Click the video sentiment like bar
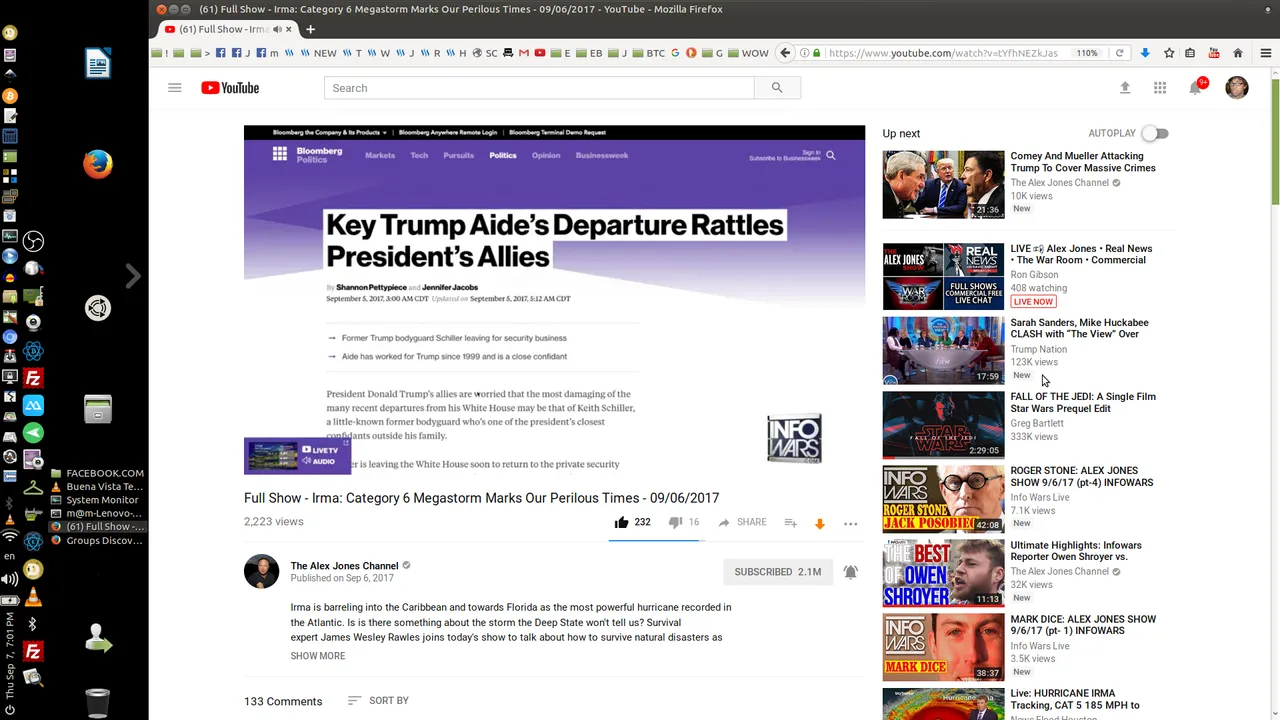The width and height of the screenshot is (1280, 720). (x=656, y=540)
